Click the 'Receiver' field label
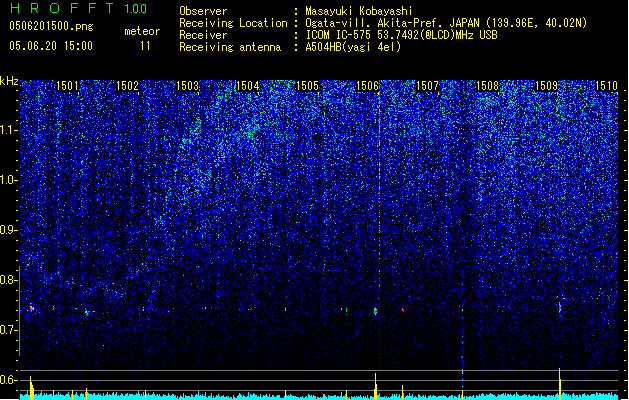This screenshot has height=400, width=629. 203,35
